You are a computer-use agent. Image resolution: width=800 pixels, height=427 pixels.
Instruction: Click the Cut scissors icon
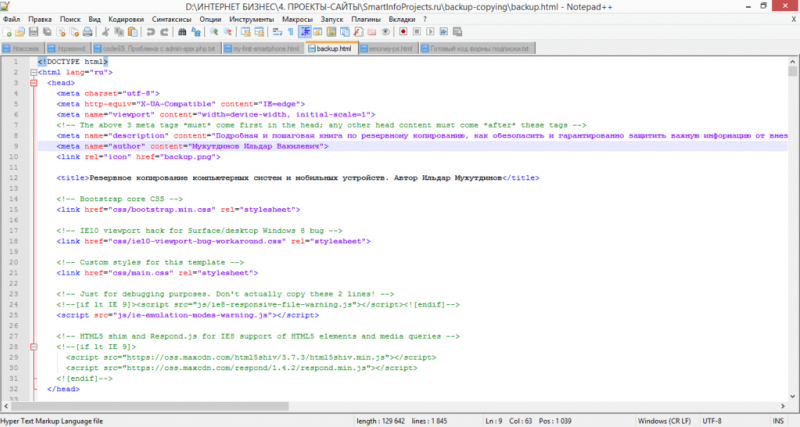pyautogui.click(x=105, y=32)
